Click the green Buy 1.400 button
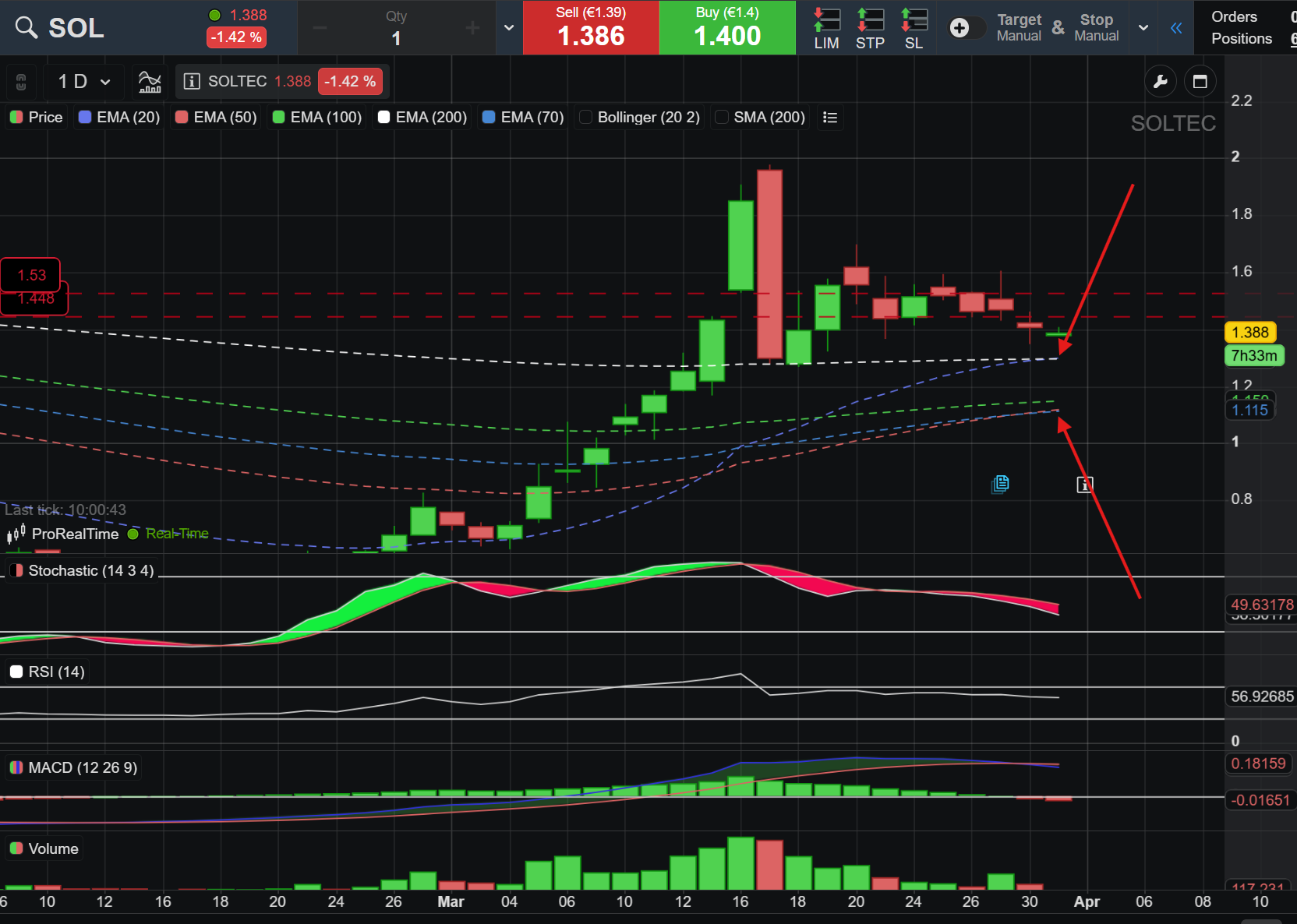This screenshot has height=924, width=1297. click(x=727, y=28)
